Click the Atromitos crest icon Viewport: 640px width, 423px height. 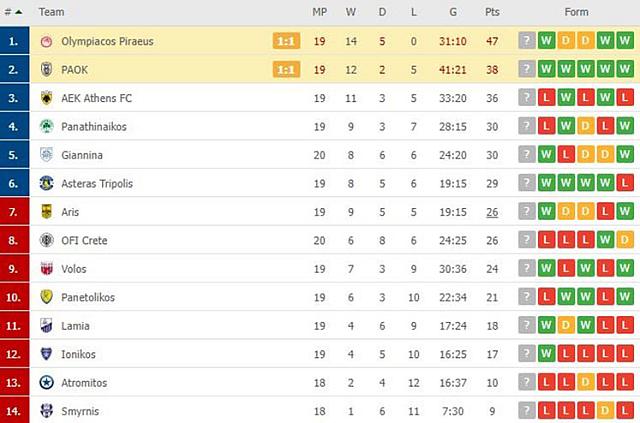(x=46, y=383)
